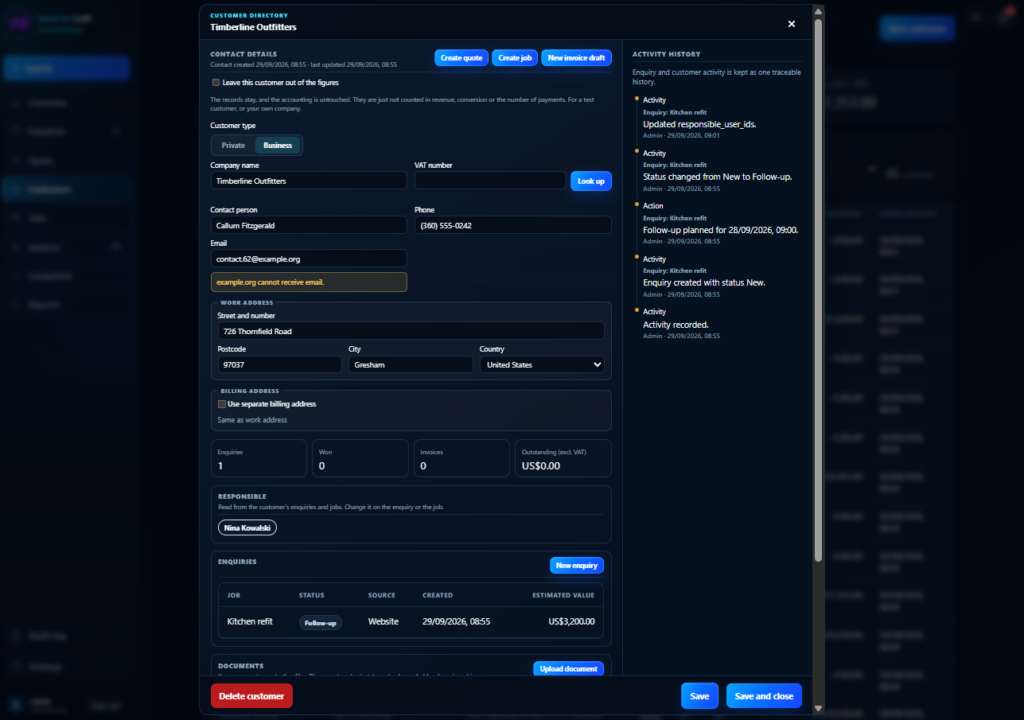The image size is (1024, 720).
Task: Edit the Company name field
Action: [x=308, y=181]
